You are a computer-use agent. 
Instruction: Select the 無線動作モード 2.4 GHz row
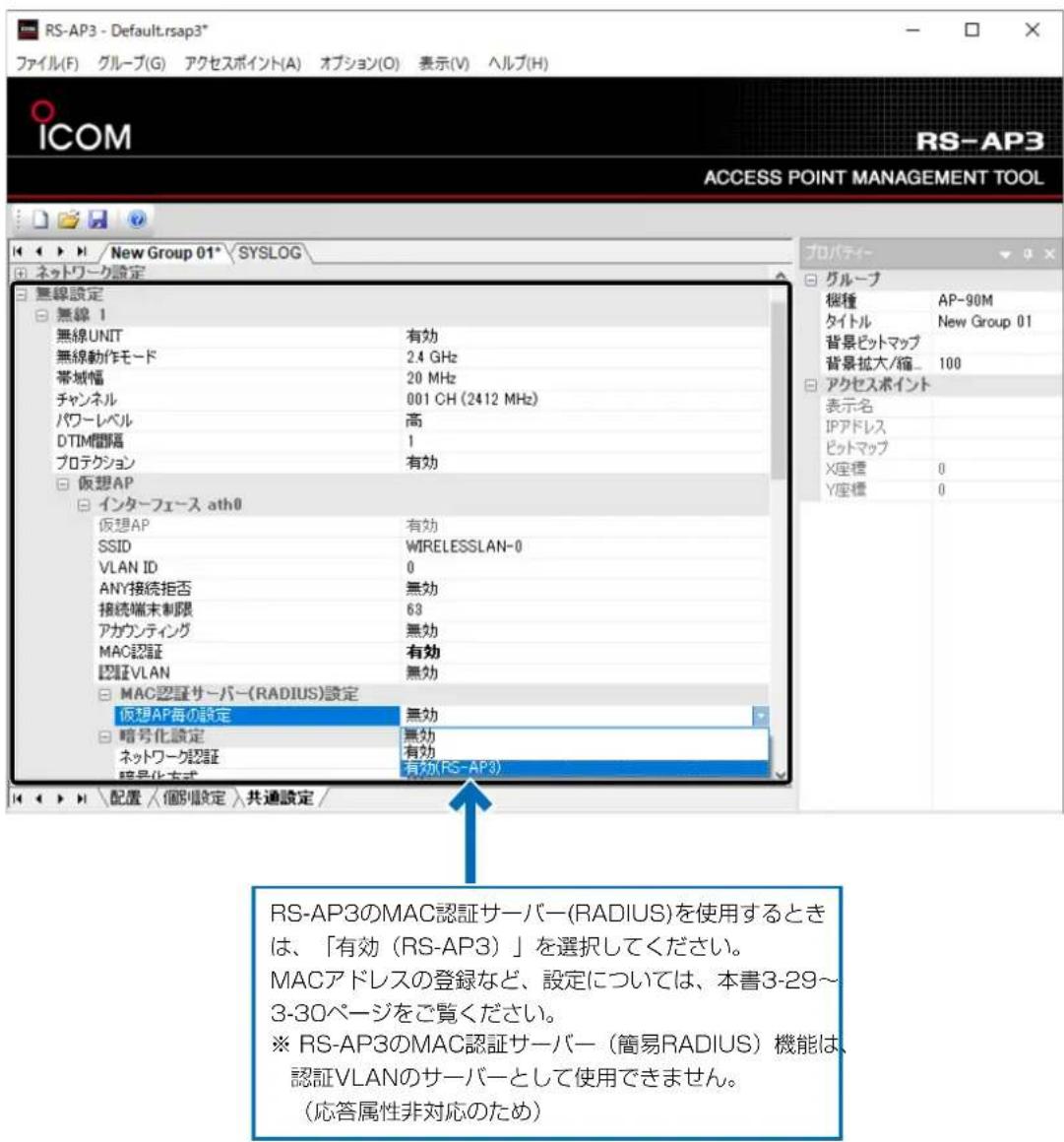pyautogui.click(x=411, y=356)
